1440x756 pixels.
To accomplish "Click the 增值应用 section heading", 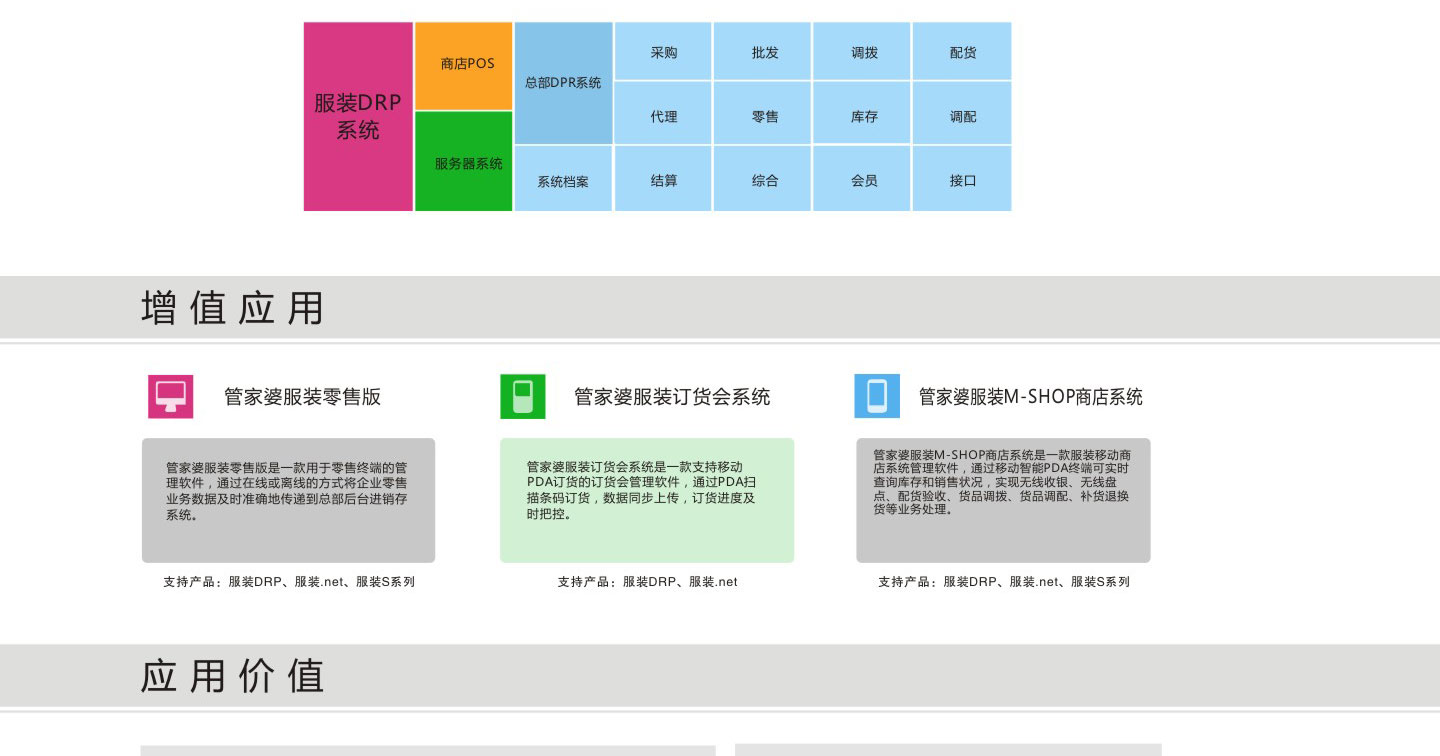I will coord(233,308).
